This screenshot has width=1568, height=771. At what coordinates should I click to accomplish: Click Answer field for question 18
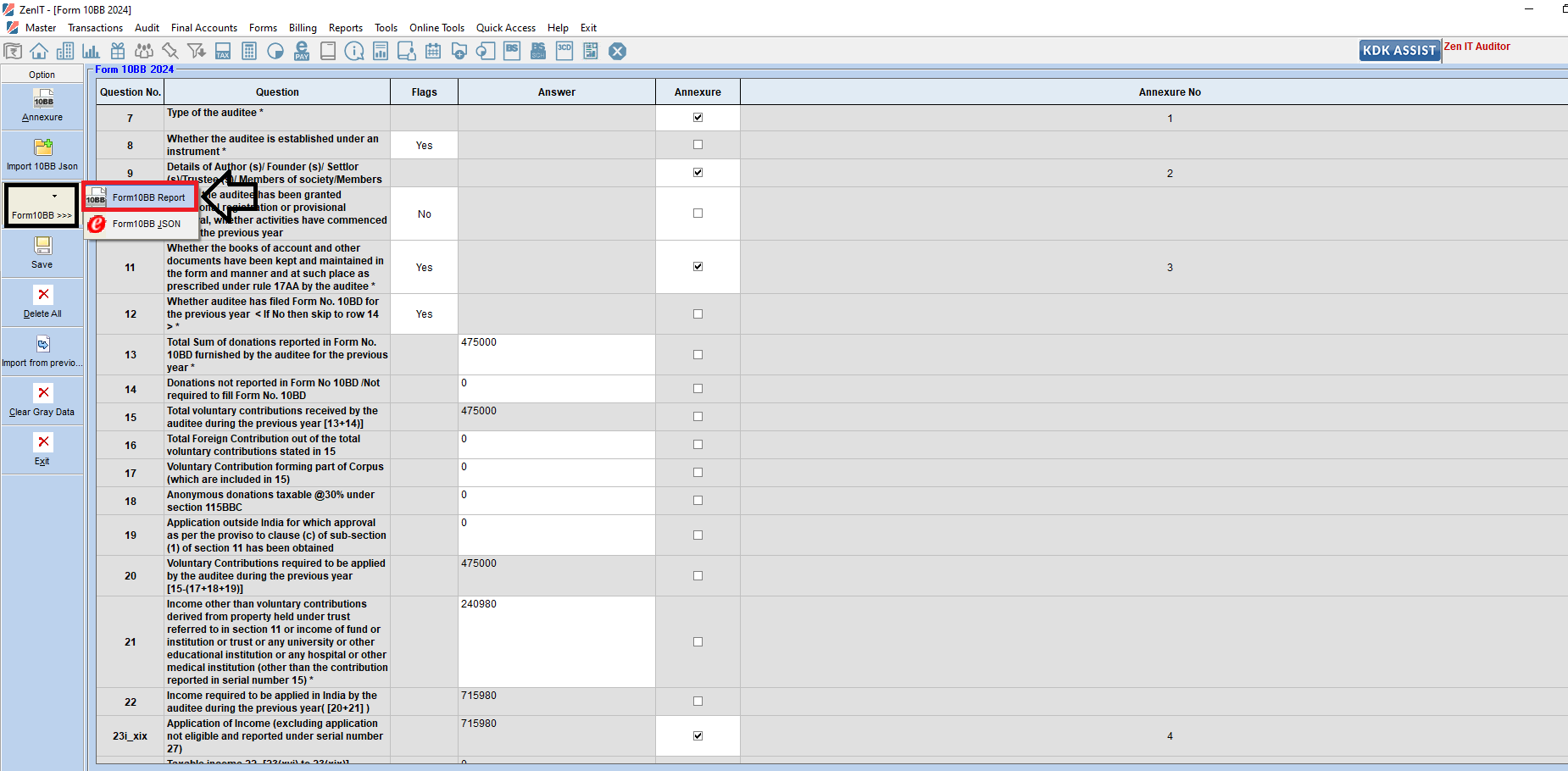[x=557, y=501]
